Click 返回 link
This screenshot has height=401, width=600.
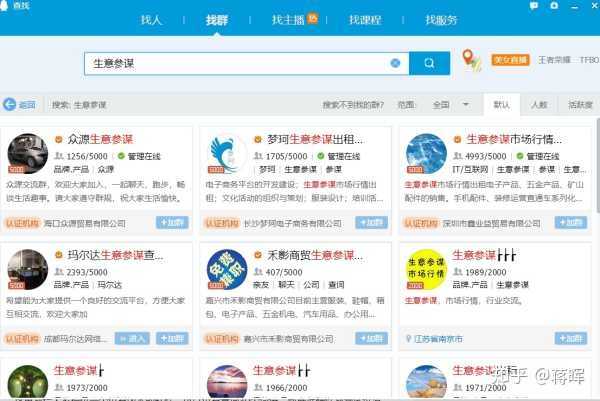(27, 105)
